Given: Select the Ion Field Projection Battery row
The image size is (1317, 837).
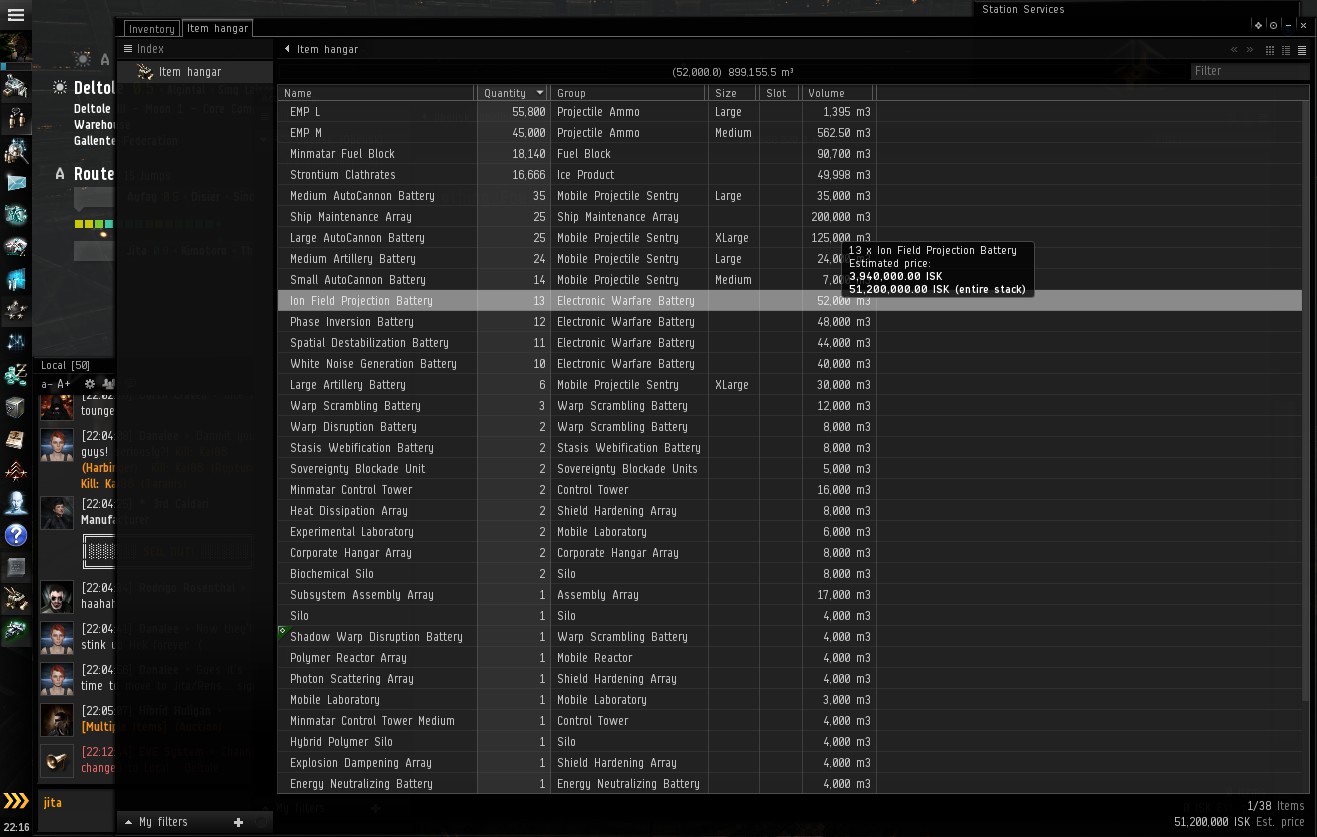Looking at the screenshot, I should pyautogui.click(x=790, y=301).
